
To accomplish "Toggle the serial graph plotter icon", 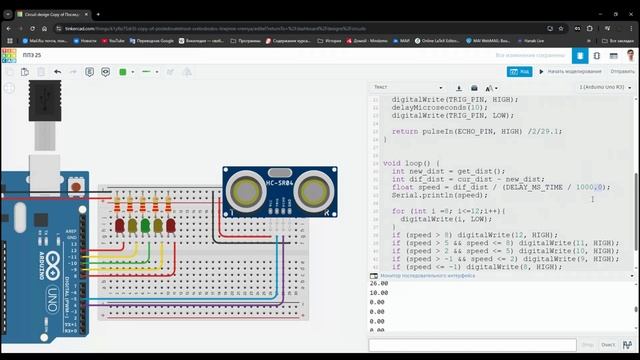I will point(627,345).
